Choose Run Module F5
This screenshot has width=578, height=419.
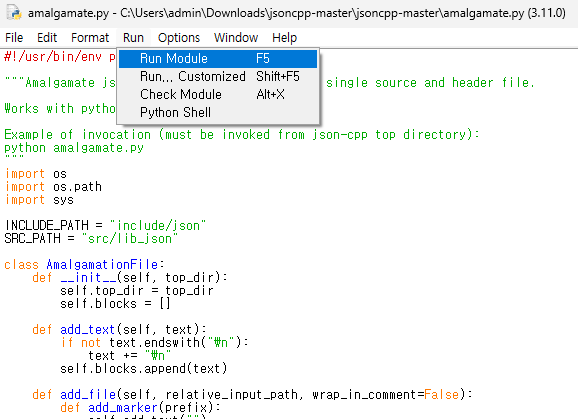coord(218,59)
